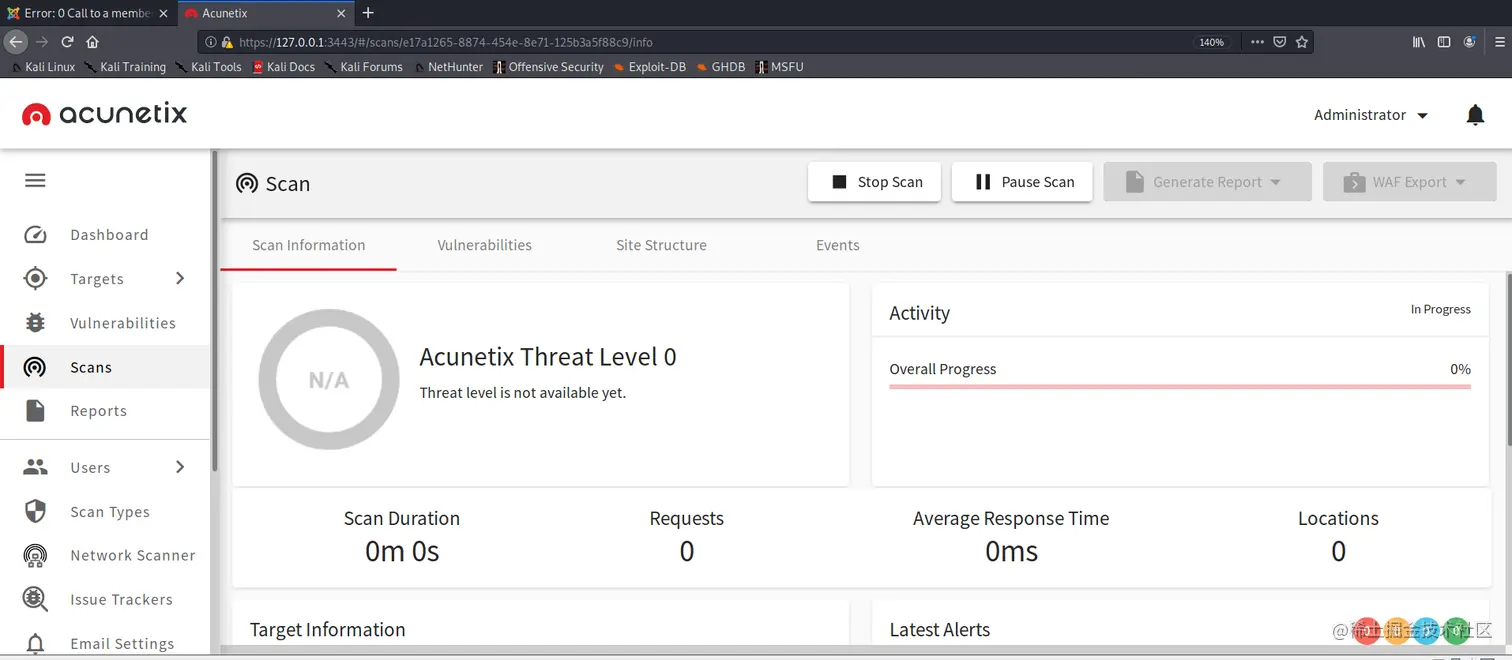This screenshot has height=660, width=1512.
Task: Click the sidebar vertical scrollbar
Action: [214, 312]
